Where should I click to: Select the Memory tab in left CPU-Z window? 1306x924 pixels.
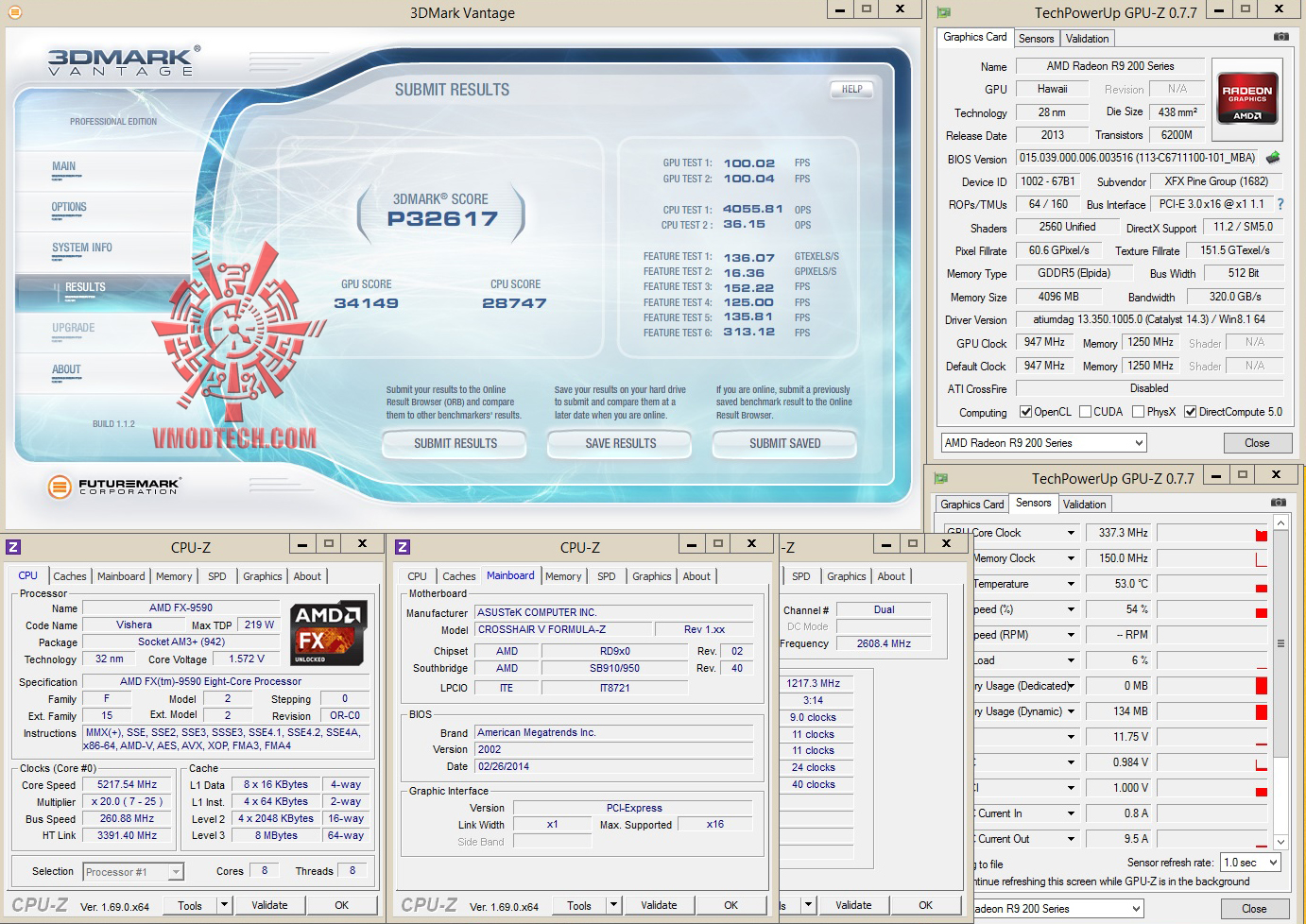(x=174, y=576)
